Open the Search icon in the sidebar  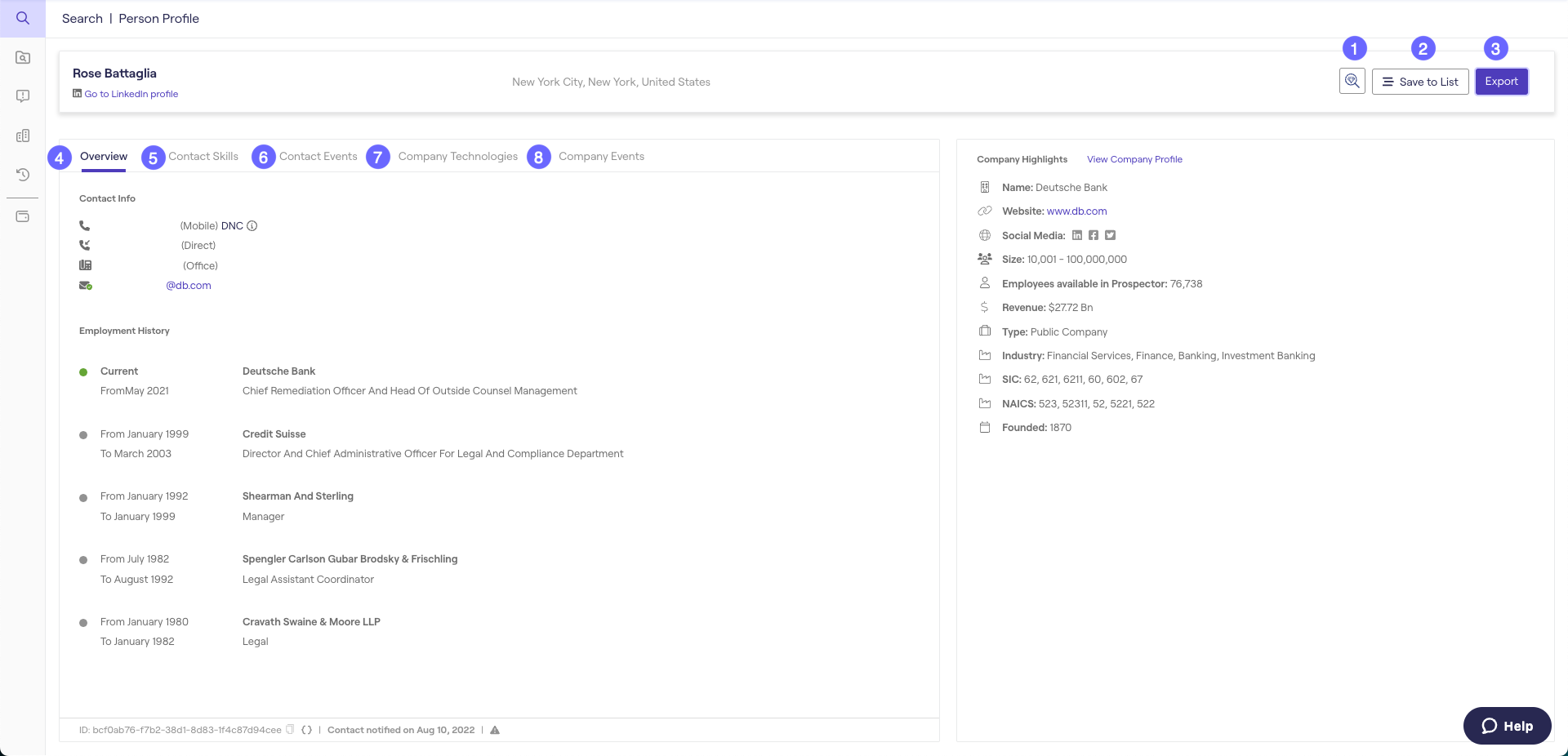pos(23,18)
